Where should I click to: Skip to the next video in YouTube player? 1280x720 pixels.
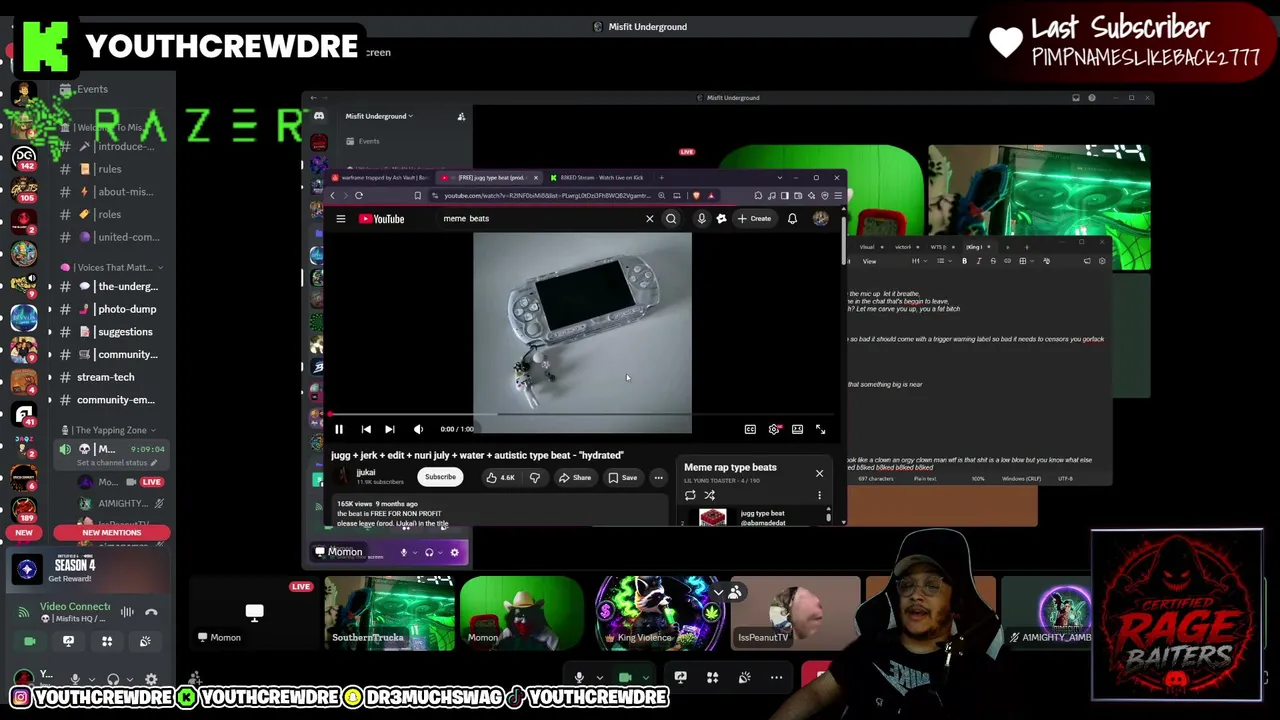(x=390, y=429)
